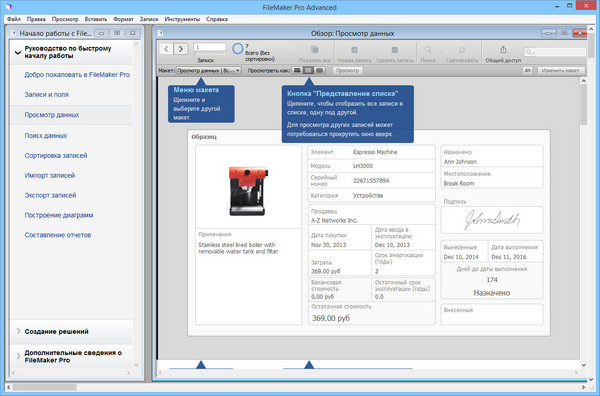Screen dimensions: 600x396
Task: Open the Построение диаграмм link
Action: [59, 215]
